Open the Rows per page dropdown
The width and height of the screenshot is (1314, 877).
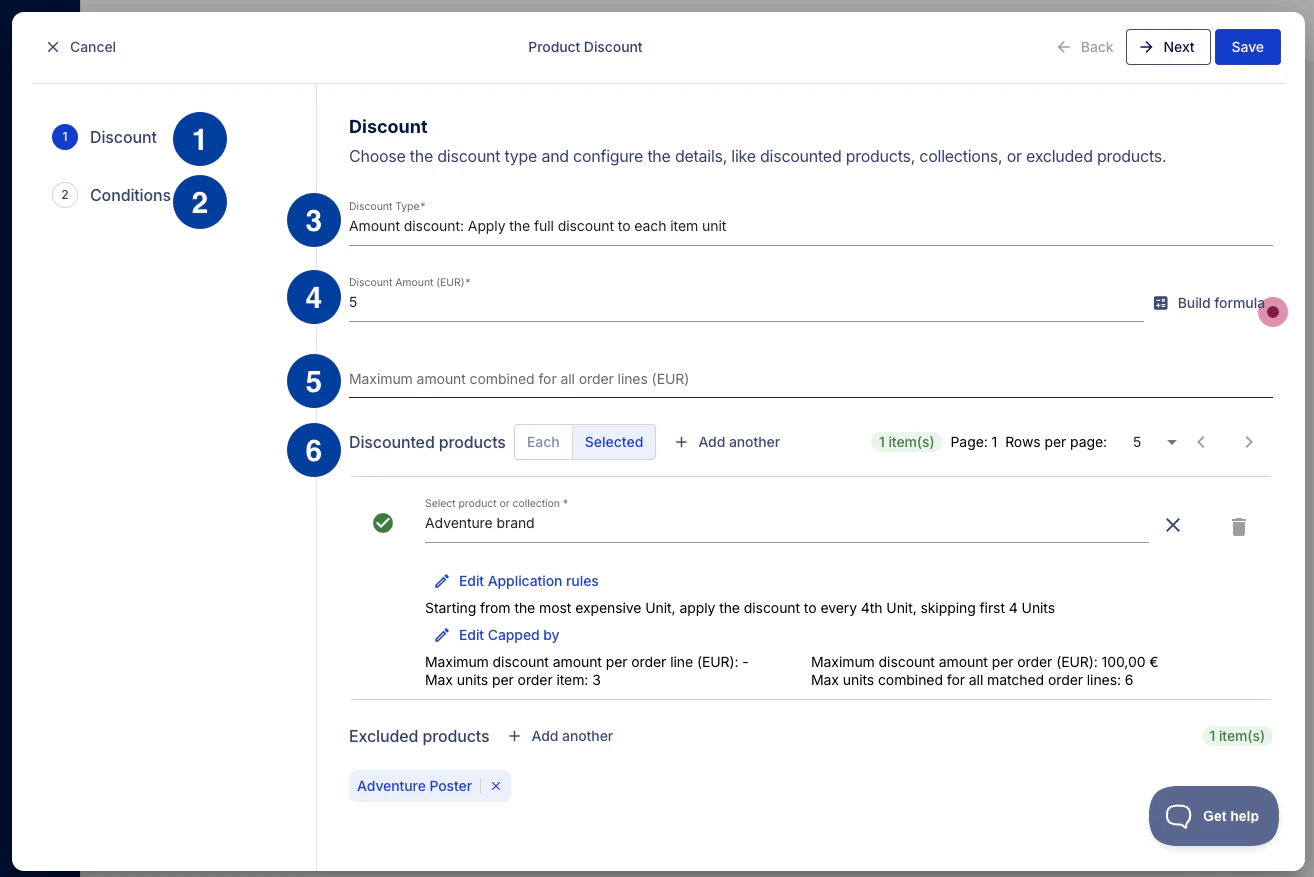1154,442
